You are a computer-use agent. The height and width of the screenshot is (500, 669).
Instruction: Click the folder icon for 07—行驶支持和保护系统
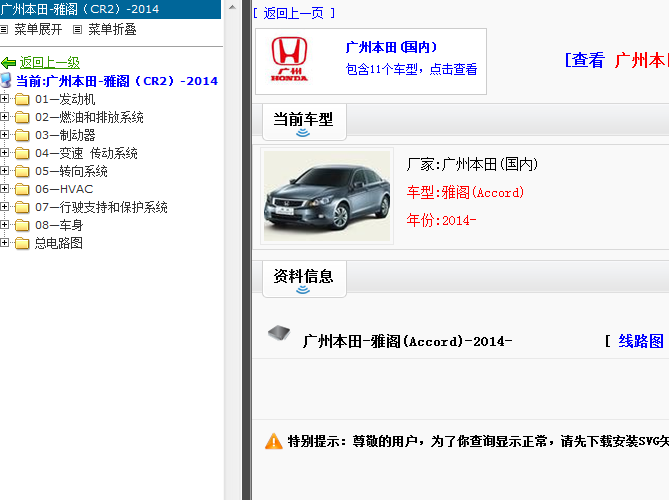pos(22,207)
